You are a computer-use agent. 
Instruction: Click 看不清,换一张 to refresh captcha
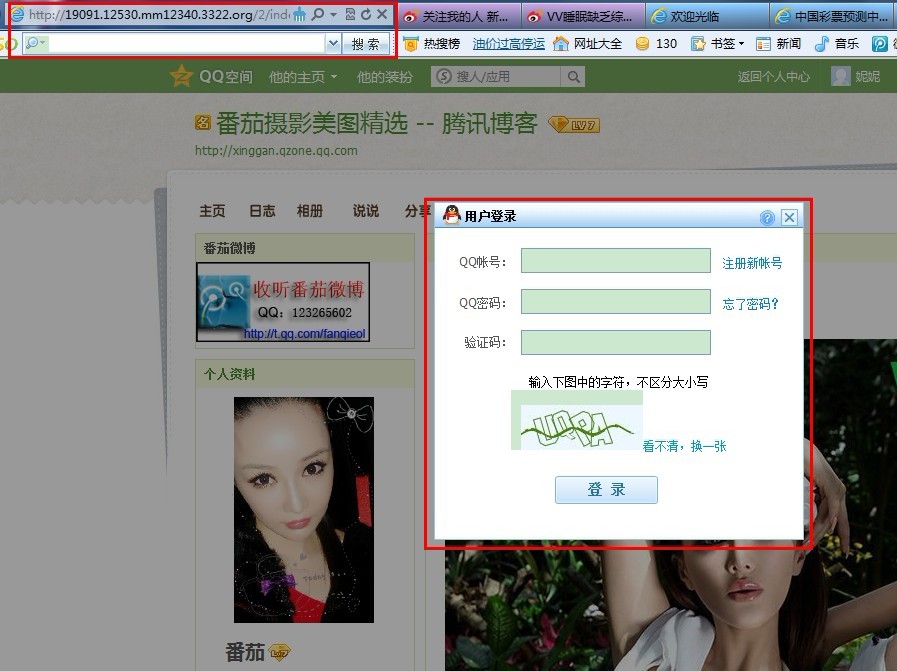click(x=684, y=446)
